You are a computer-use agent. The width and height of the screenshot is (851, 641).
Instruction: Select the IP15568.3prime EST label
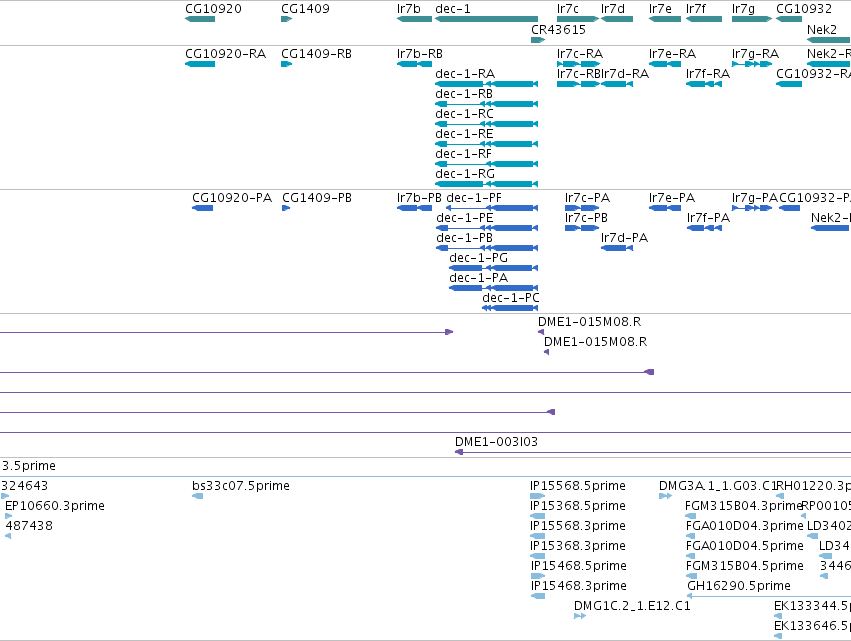click(578, 526)
